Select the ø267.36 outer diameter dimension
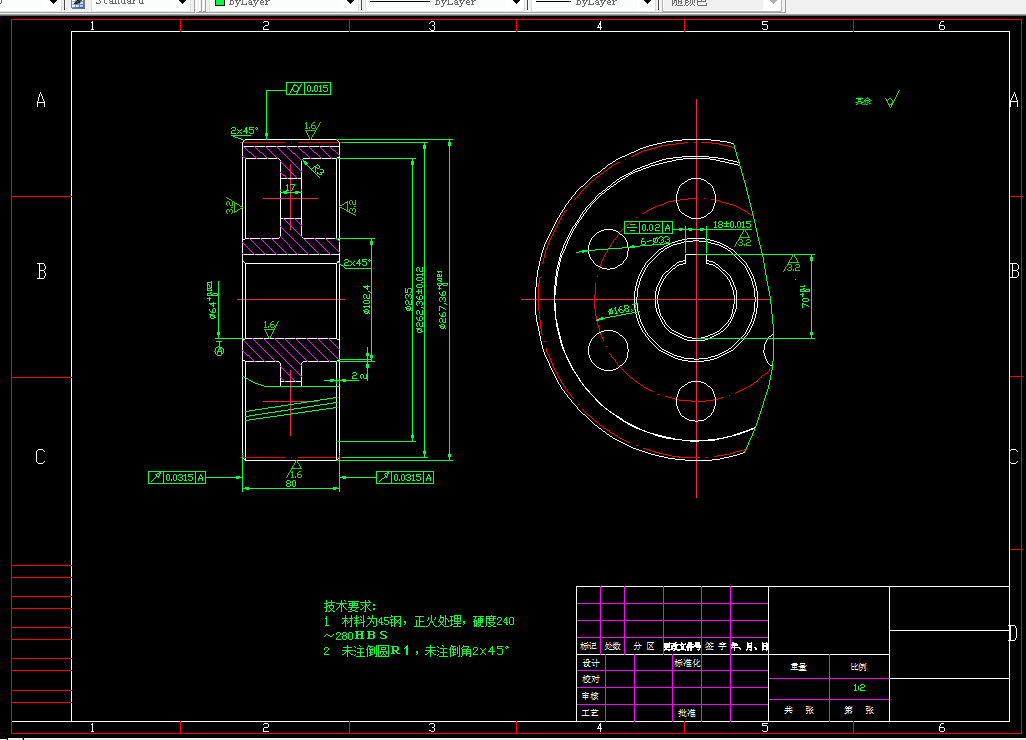The height and width of the screenshot is (740, 1026). point(442,299)
